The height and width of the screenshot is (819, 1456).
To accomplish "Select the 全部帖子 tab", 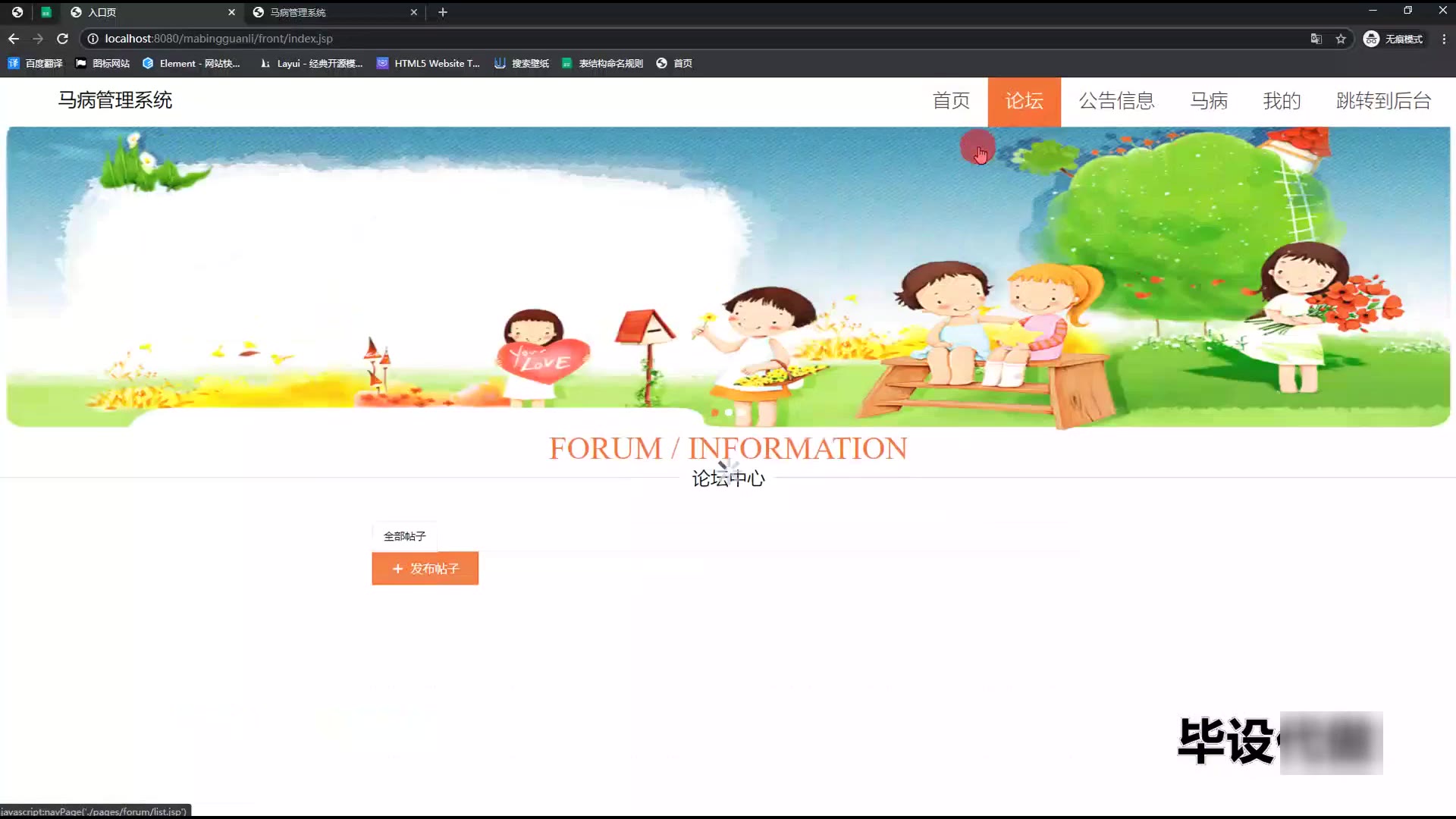I will click(404, 536).
